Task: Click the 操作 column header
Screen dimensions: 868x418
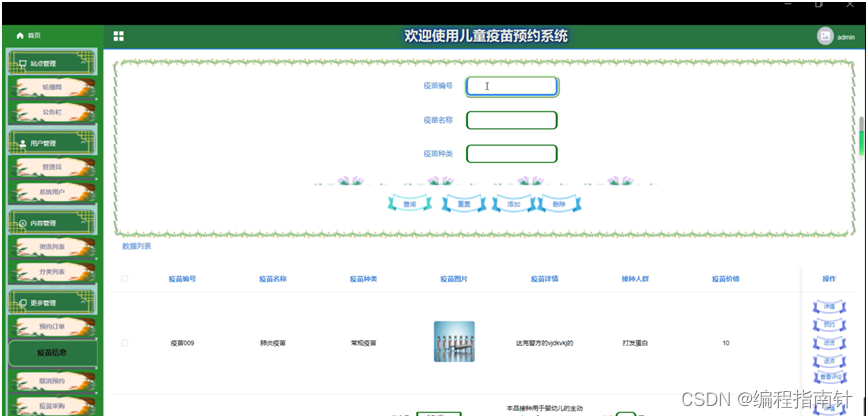Action: (x=829, y=279)
